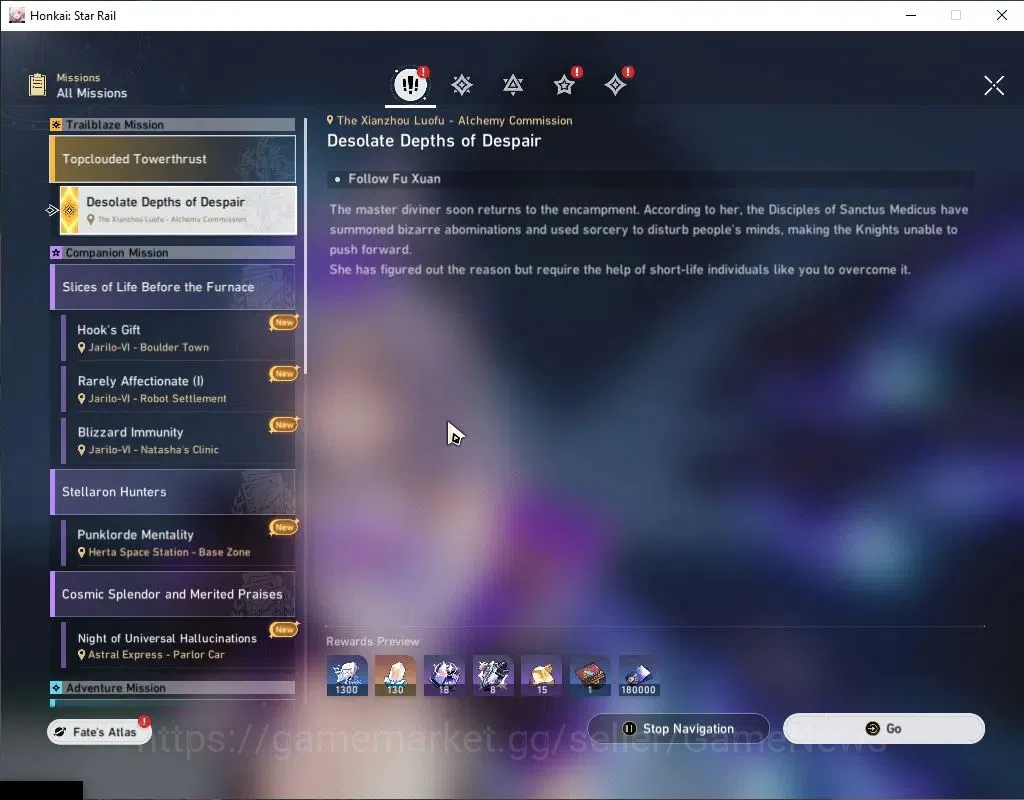This screenshot has width=1024, height=800.
Task: Collapse Slices of Life Before the Furnace
Action: [172, 287]
